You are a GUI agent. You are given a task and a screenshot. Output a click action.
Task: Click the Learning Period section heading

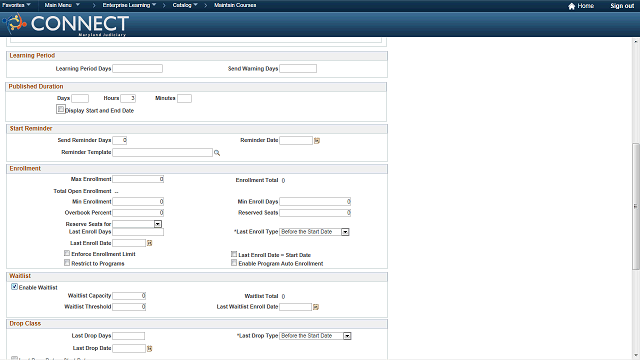coord(32,56)
